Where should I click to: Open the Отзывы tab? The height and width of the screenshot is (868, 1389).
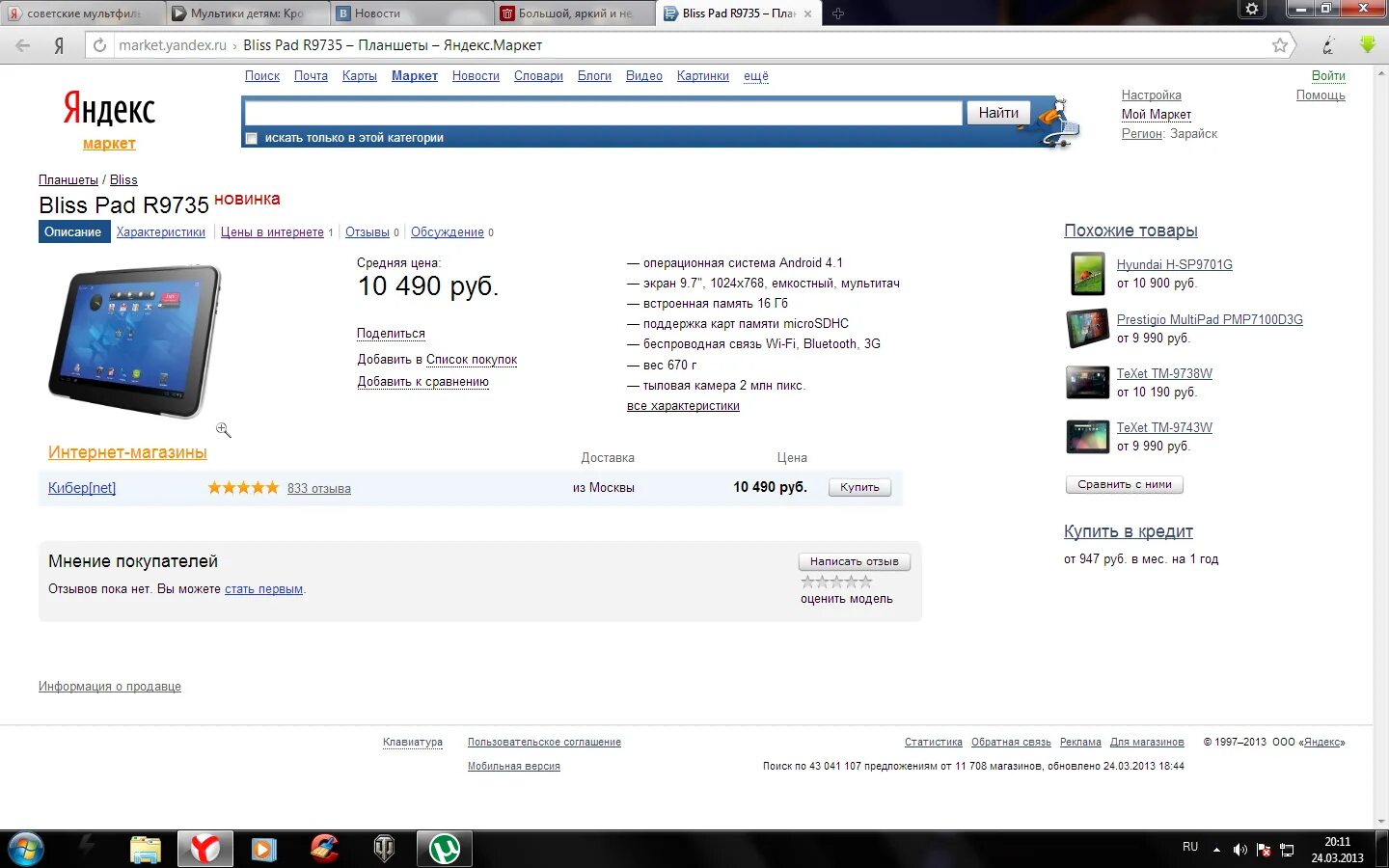[x=368, y=232]
